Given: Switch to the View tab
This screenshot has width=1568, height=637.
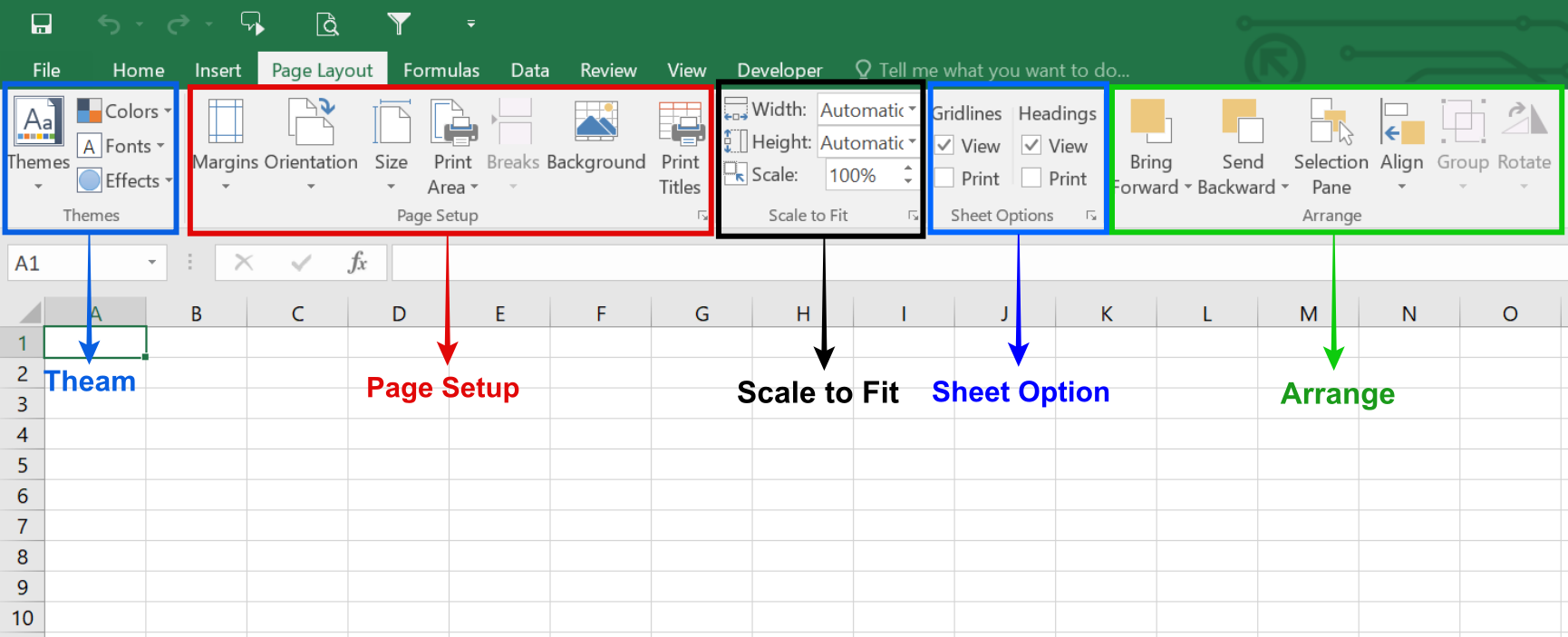Looking at the screenshot, I should tap(687, 70).
